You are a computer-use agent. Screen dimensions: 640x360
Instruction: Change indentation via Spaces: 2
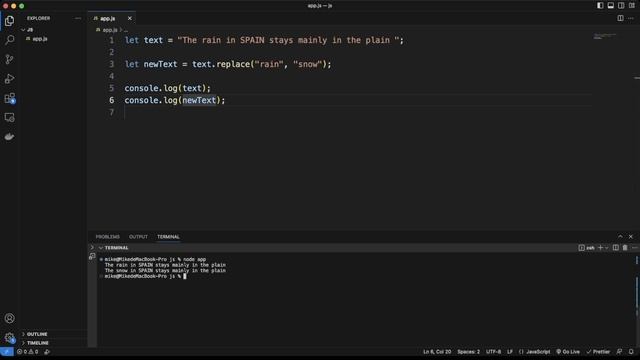point(469,351)
